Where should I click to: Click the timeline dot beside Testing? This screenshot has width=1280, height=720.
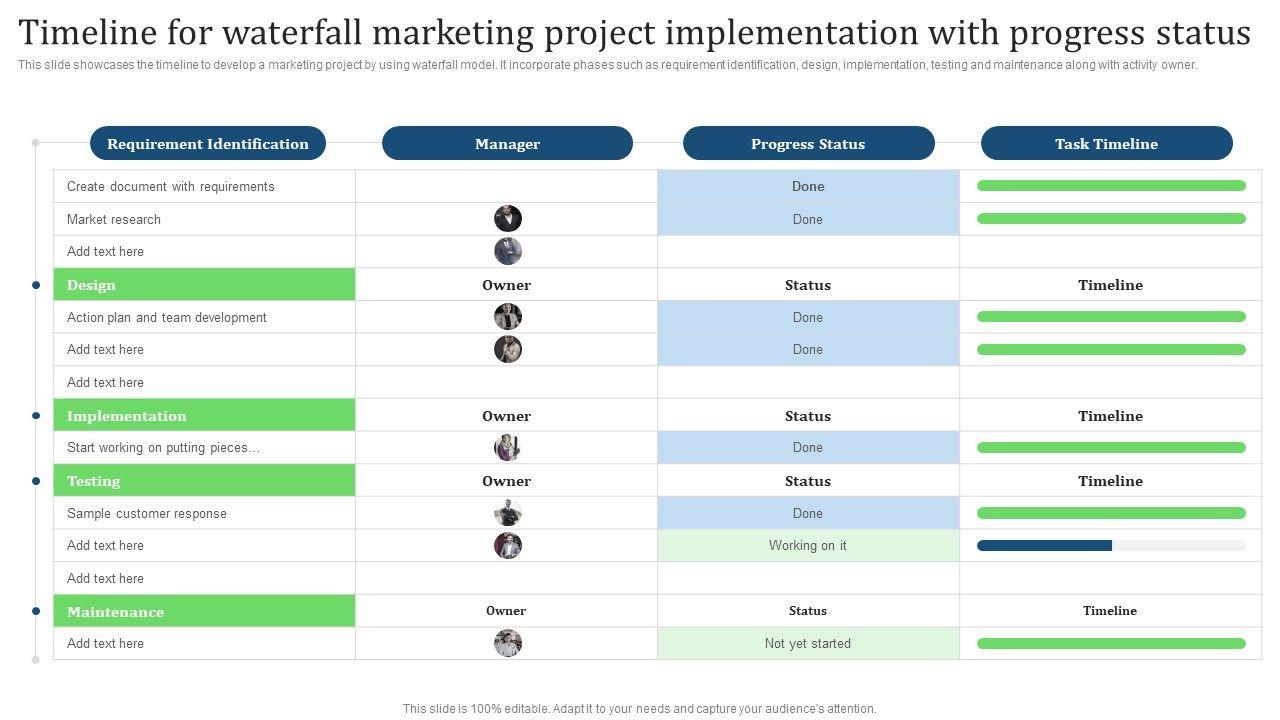click(36, 481)
